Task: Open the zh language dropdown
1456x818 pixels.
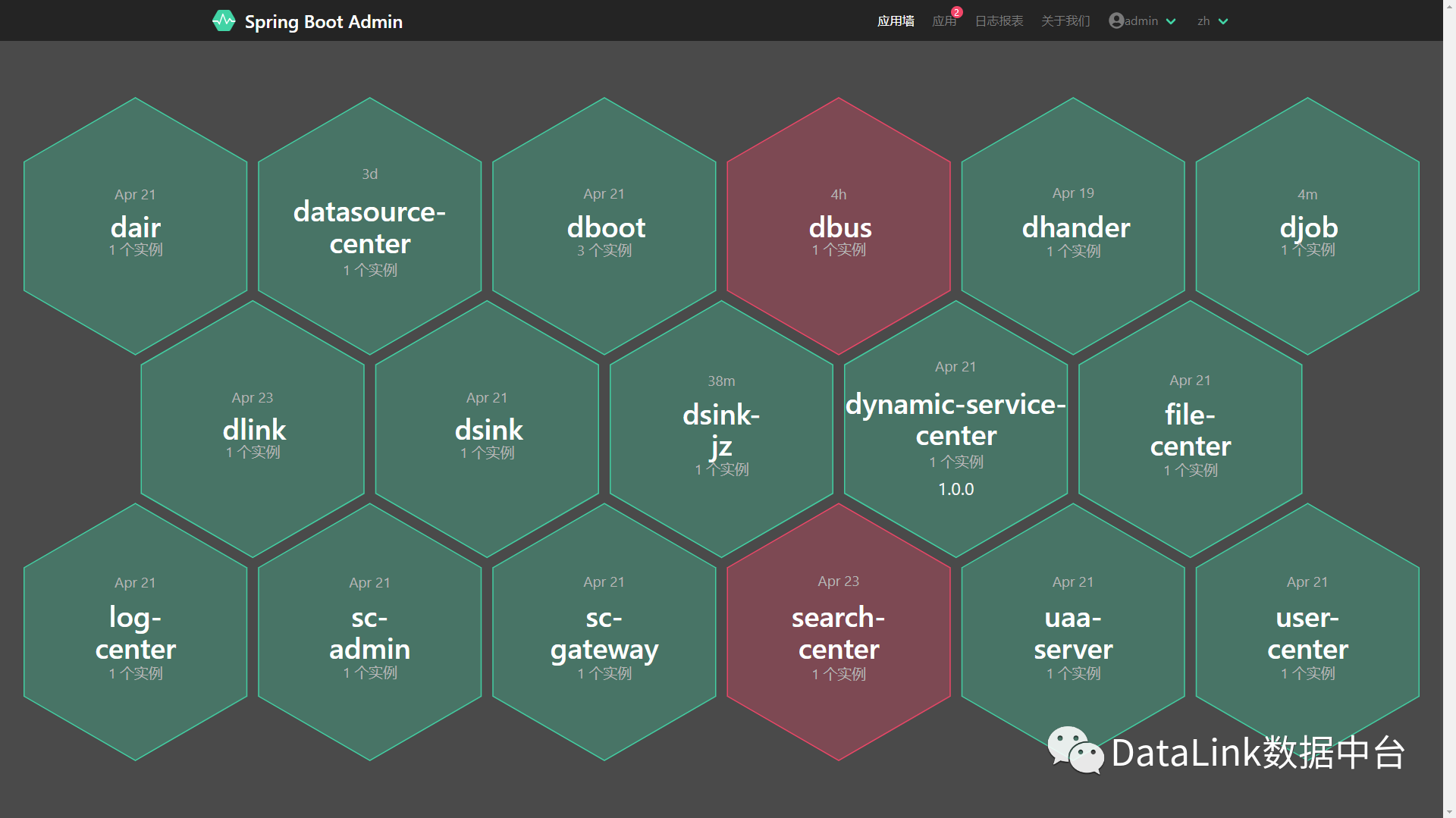Action: pos(1213,21)
